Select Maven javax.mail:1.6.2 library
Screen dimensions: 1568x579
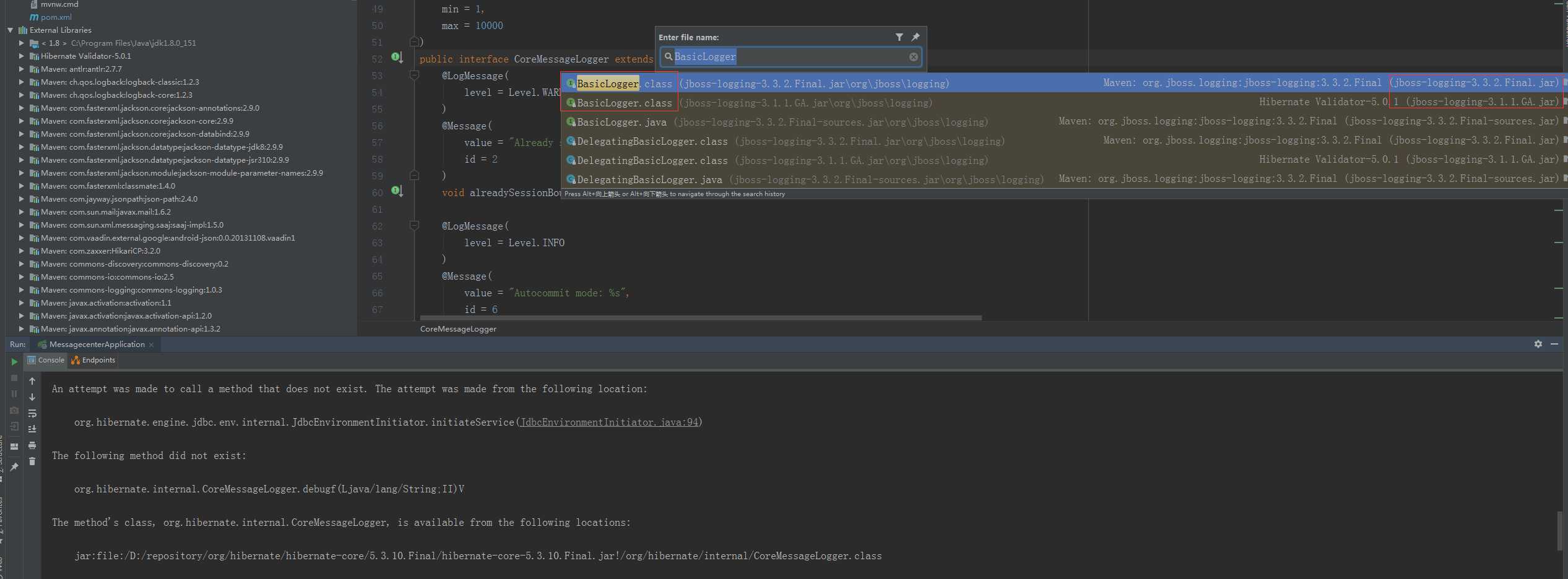[x=105, y=212]
